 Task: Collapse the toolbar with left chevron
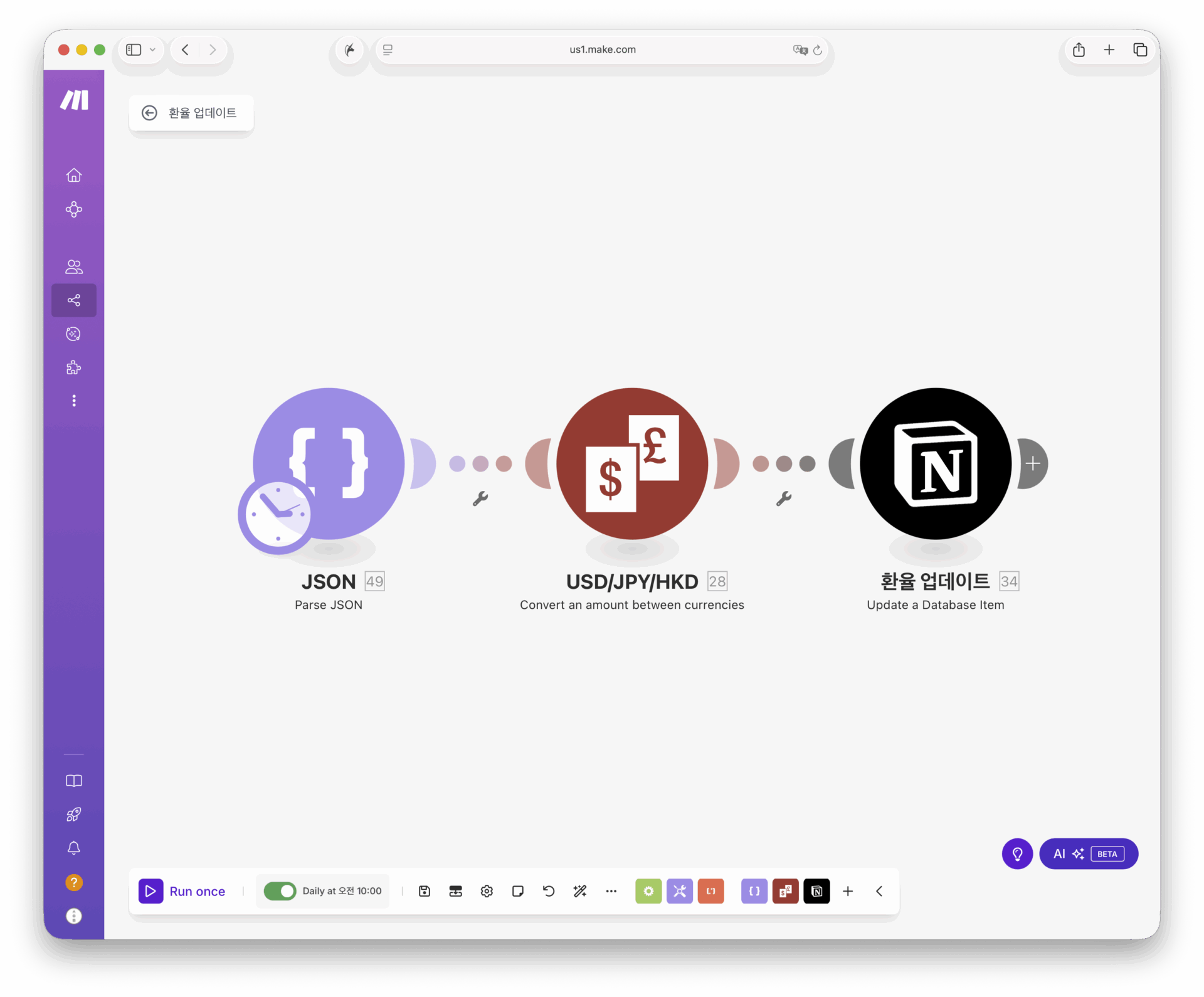[879, 891]
